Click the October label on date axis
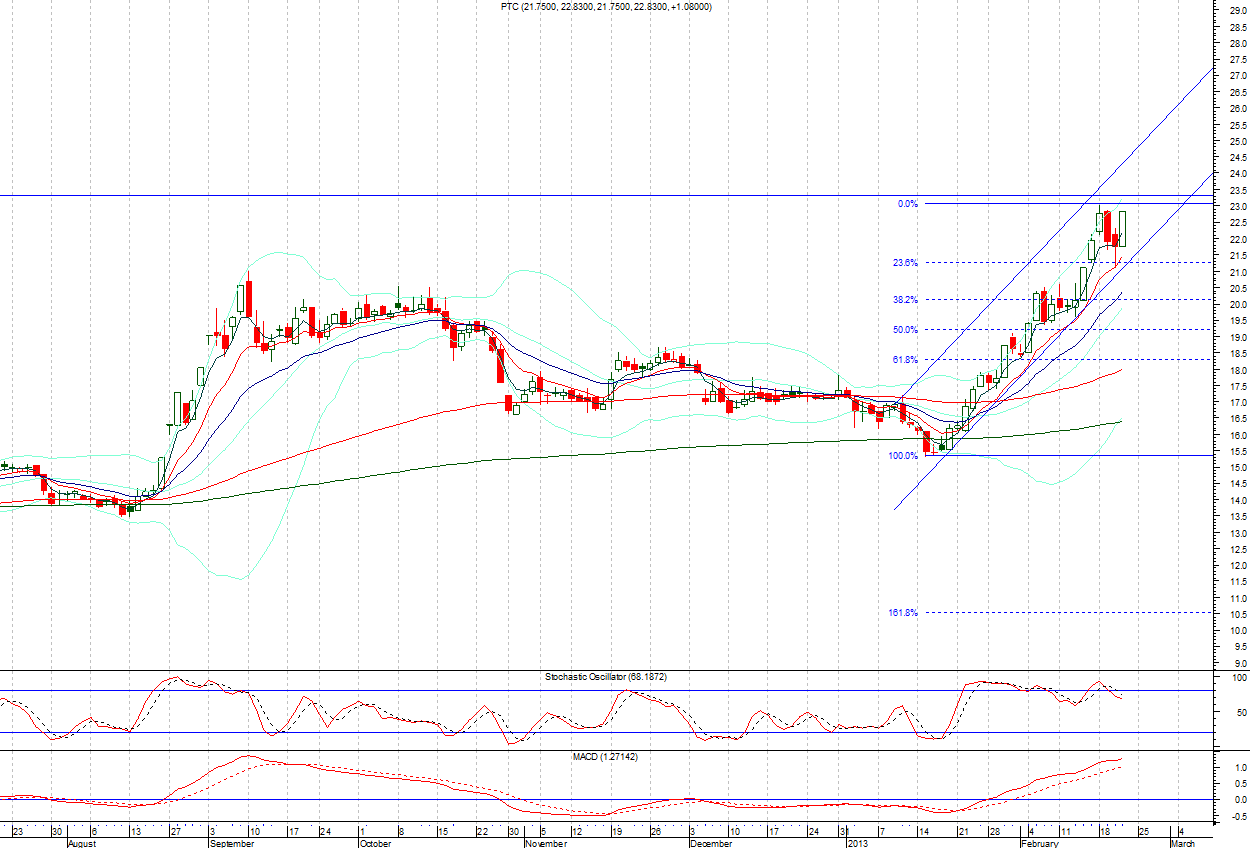This screenshot has height=848, width=1250. [x=376, y=843]
